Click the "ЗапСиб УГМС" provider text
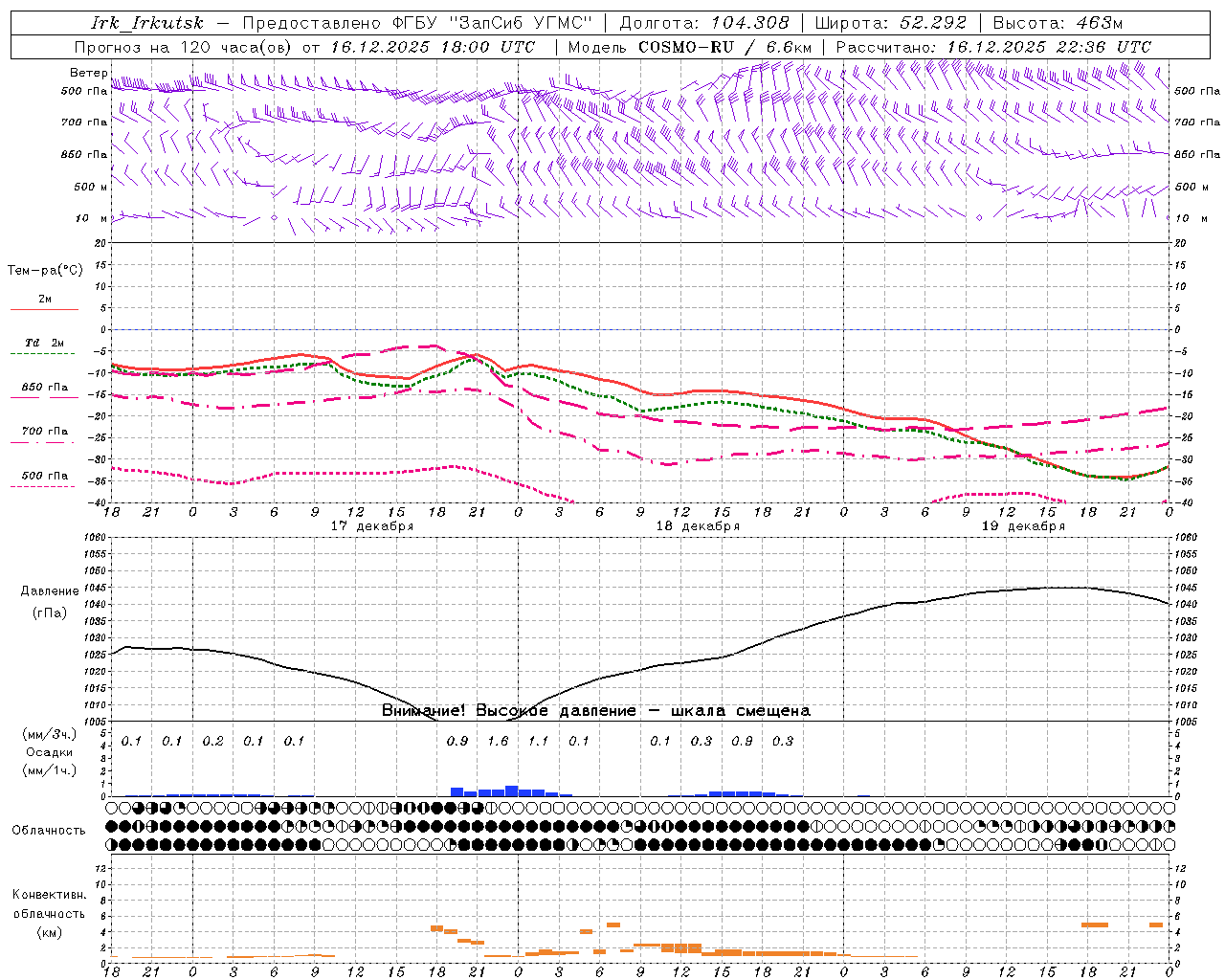Viewport: 1225px width, 980px height. tap(521, 23)
